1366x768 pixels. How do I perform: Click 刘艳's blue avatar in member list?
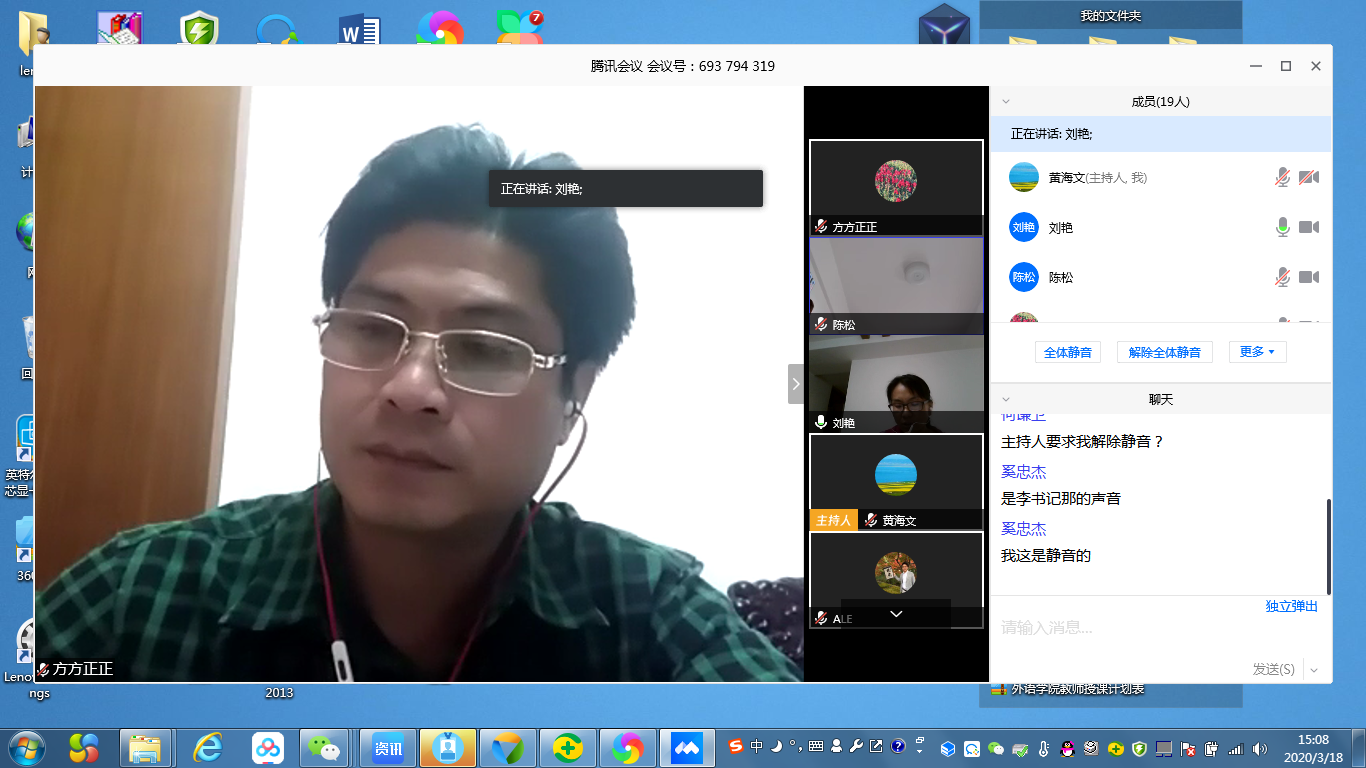pyautogui.click(x=1023, y=228)
